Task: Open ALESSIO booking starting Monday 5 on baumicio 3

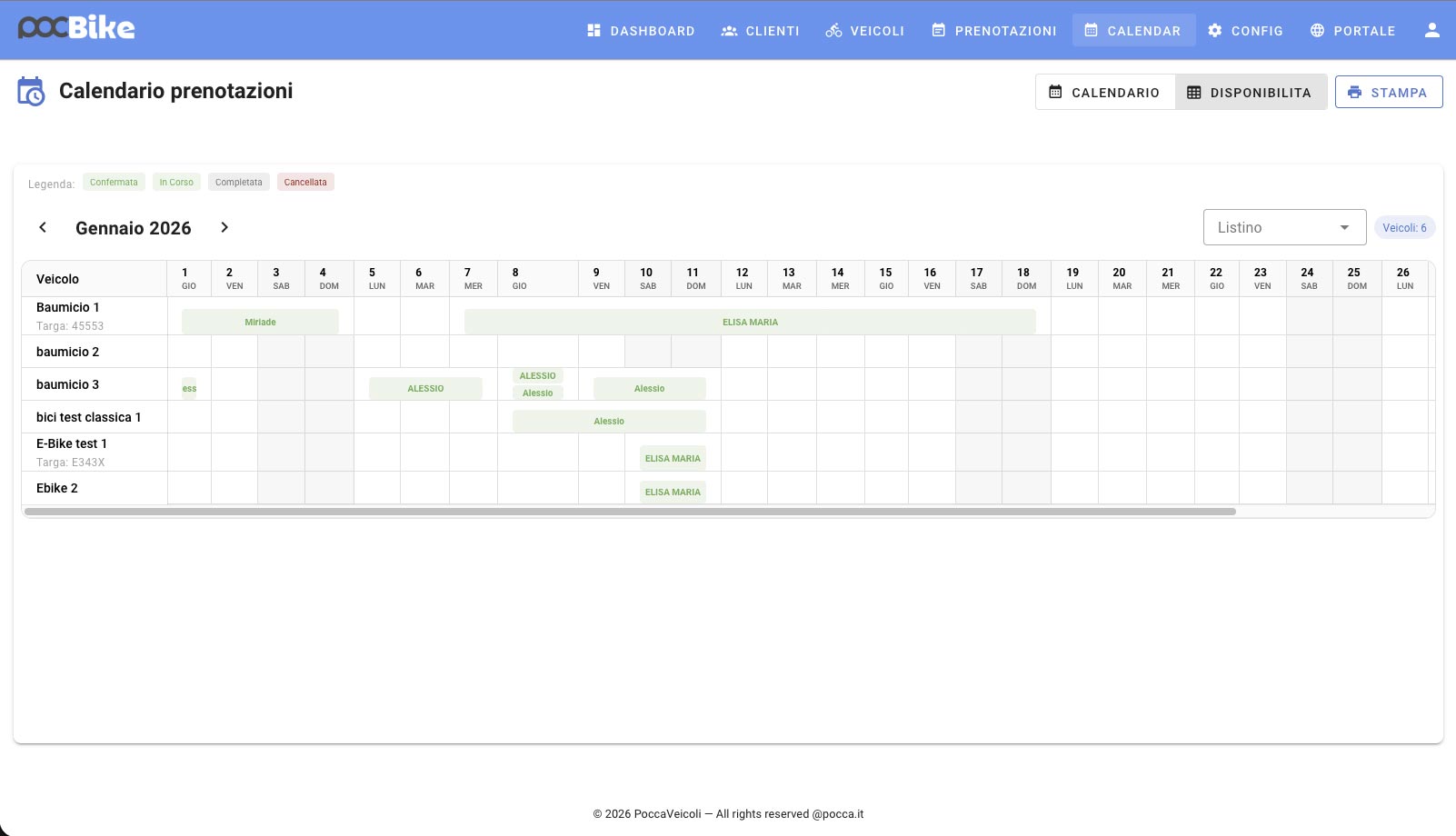Action: [x=425, y=388]
